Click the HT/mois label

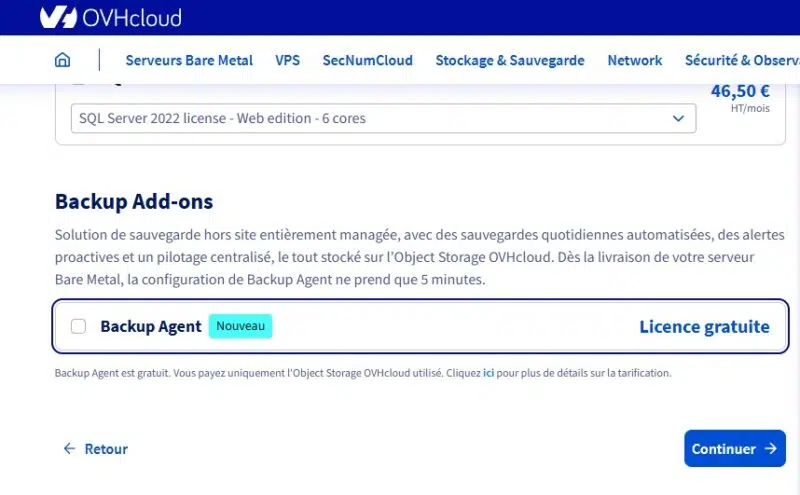pyautogui.click(x=750, y=108)
